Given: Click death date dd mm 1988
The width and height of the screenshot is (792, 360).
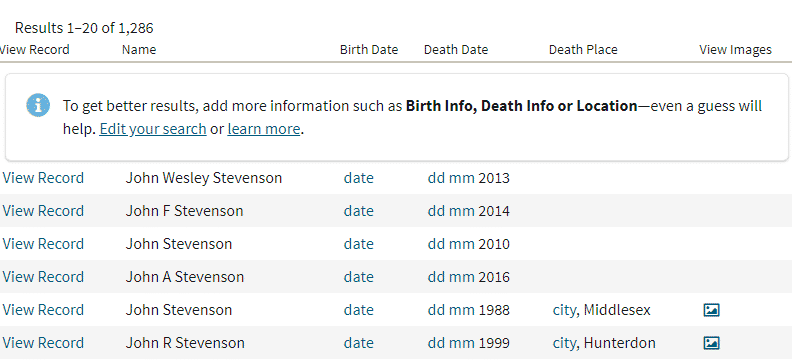Looking at the screenshot, I should [x=469, y=310].
